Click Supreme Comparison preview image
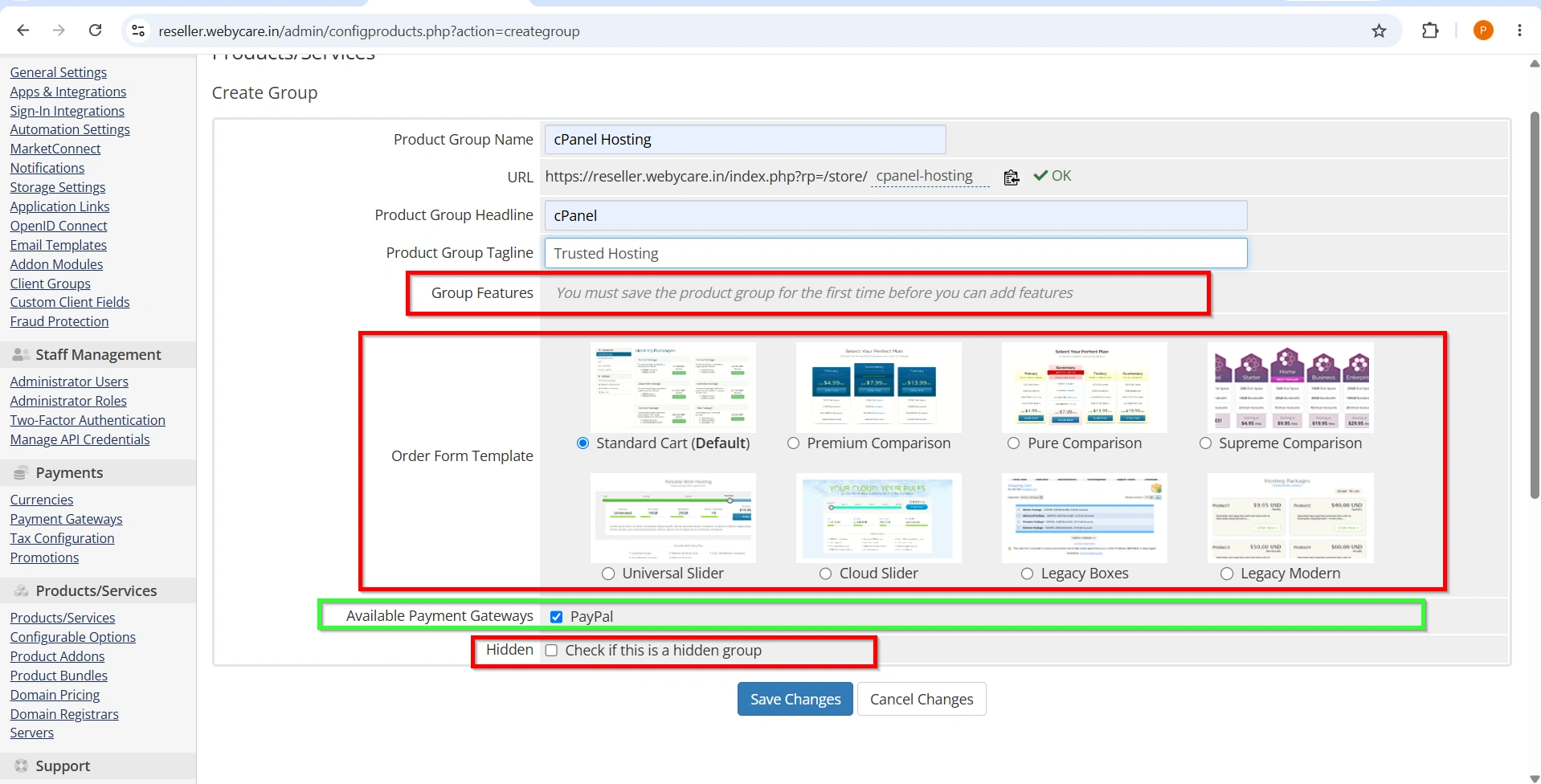Screen dimensions: 1541x784 point(1290,387)
